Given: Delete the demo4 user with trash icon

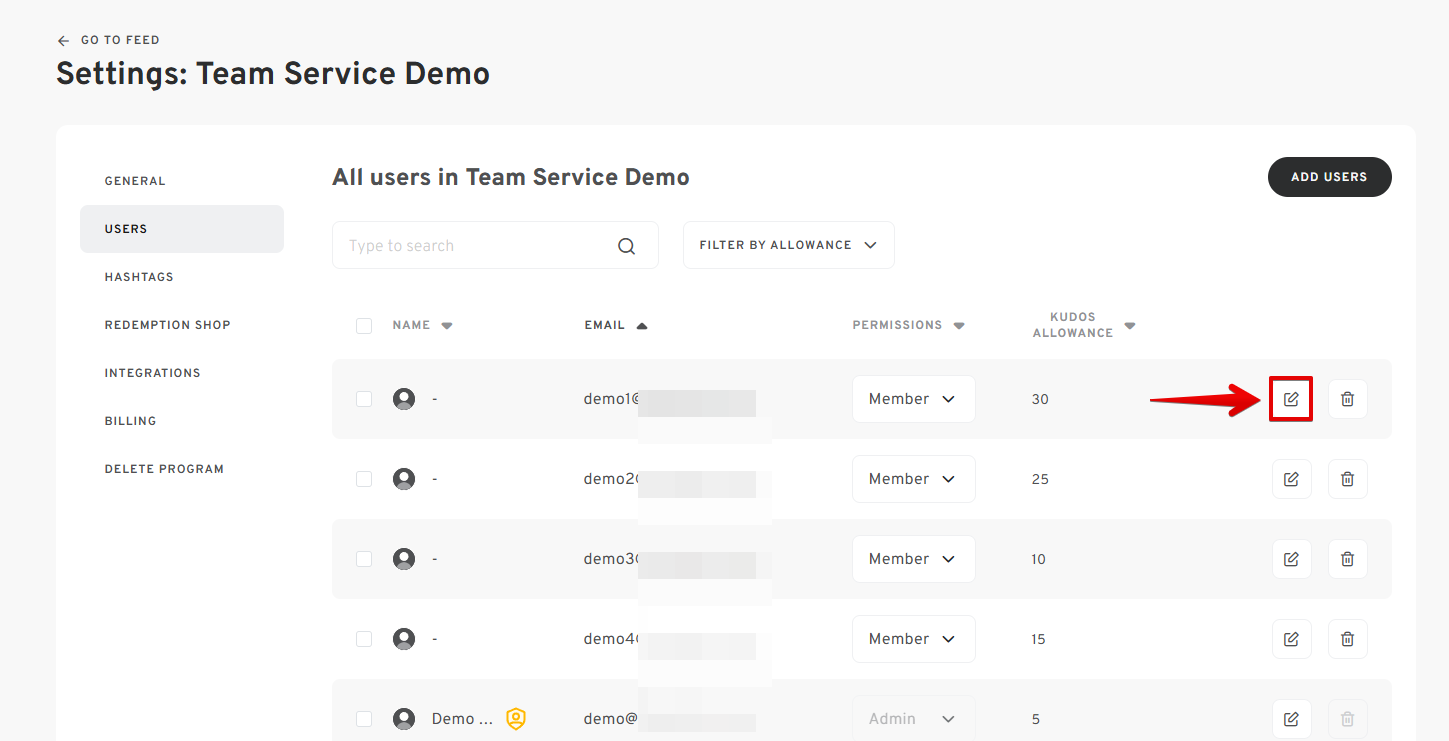Looking at the screenshot, I should (1347, 639).
